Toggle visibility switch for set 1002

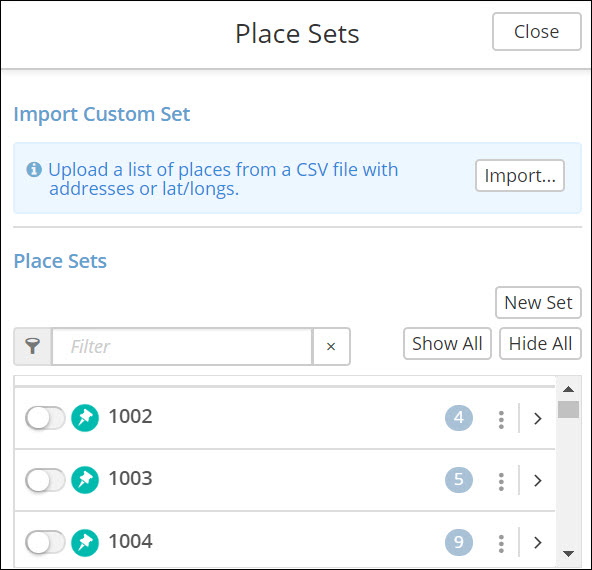click(45, 418)
